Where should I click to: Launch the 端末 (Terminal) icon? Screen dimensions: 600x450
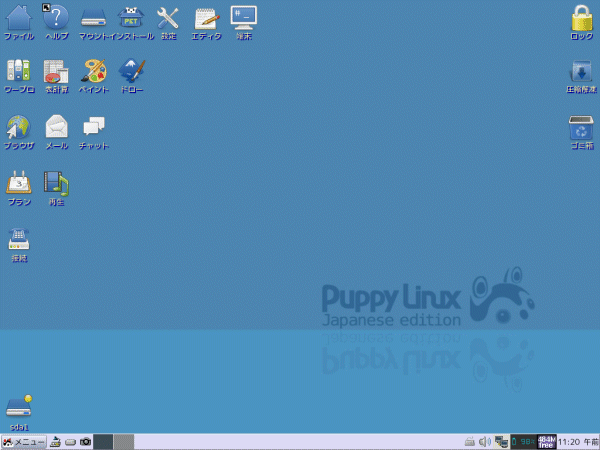point(243,18)
